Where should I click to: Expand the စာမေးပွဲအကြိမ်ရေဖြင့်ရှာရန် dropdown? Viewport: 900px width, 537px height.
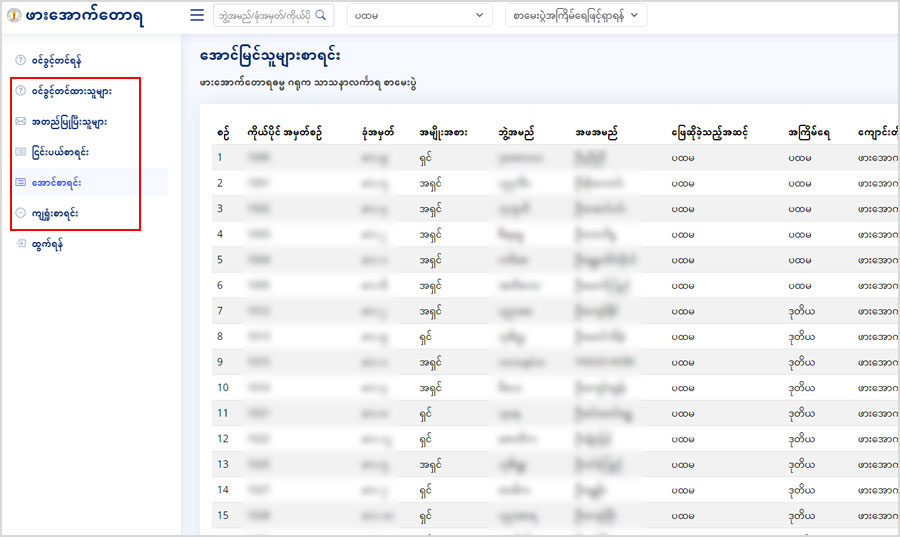pos(576,16)
